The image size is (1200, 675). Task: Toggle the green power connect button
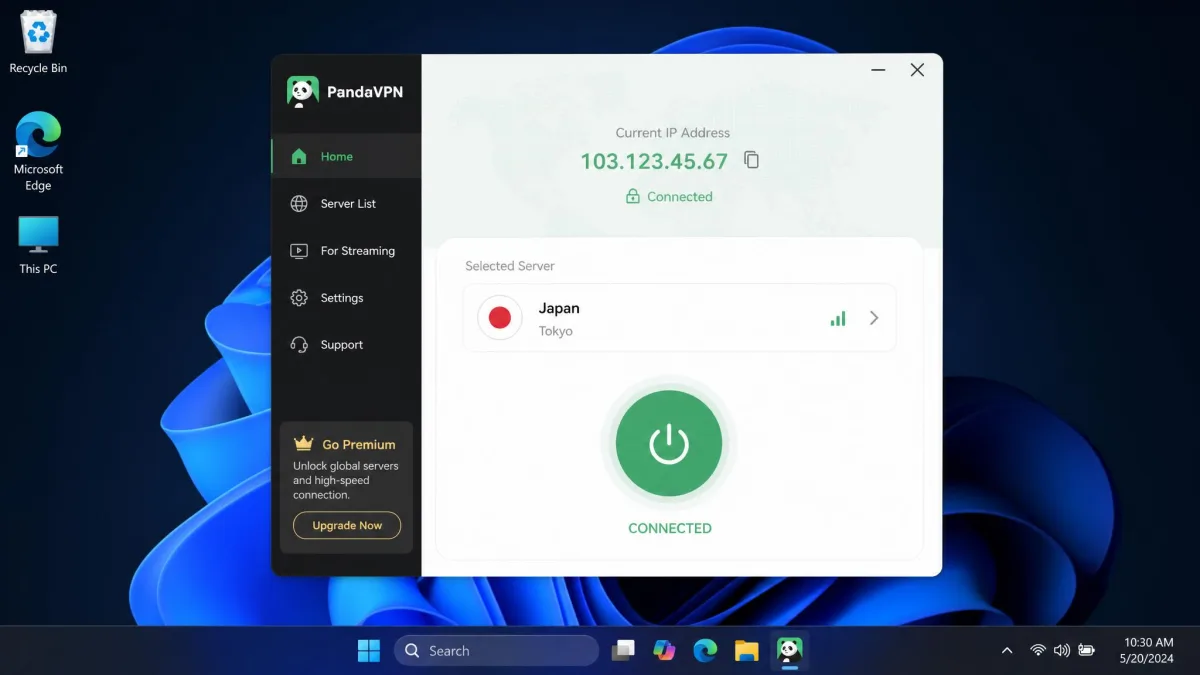click(669, 443)
